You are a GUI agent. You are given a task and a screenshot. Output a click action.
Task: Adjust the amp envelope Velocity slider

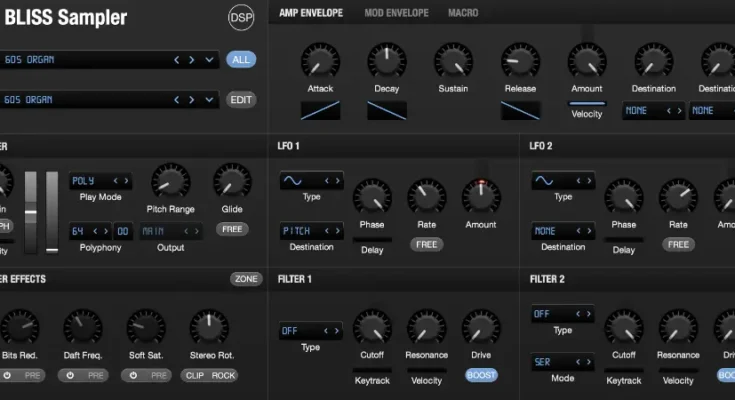click(586, 102)
